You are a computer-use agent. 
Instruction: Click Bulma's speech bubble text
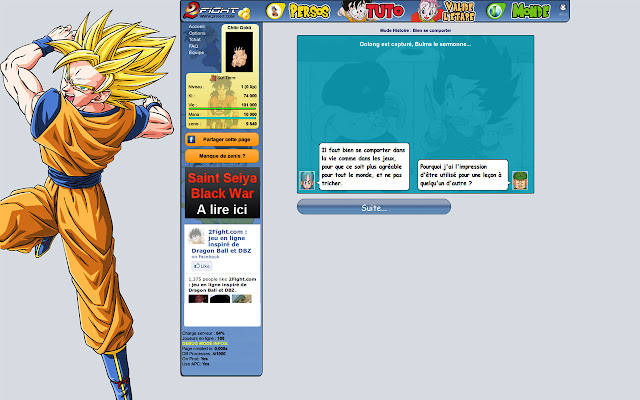[x=364, y=167]
